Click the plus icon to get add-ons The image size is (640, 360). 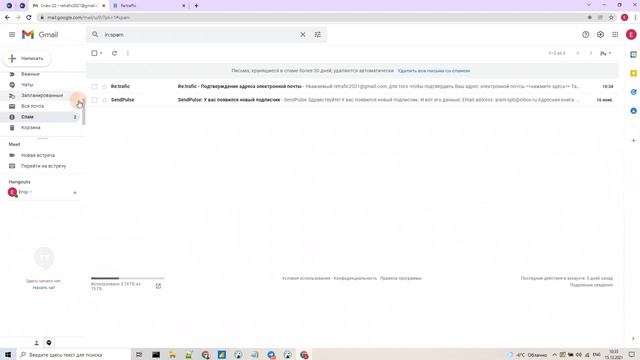[x=633, y=140]
